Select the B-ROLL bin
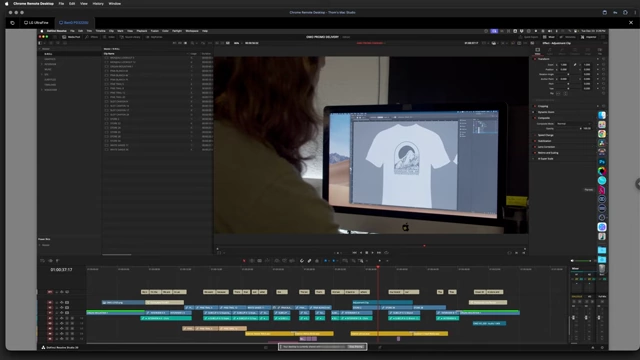This screenshot has height=360, width=640. (x=48, y=54)
